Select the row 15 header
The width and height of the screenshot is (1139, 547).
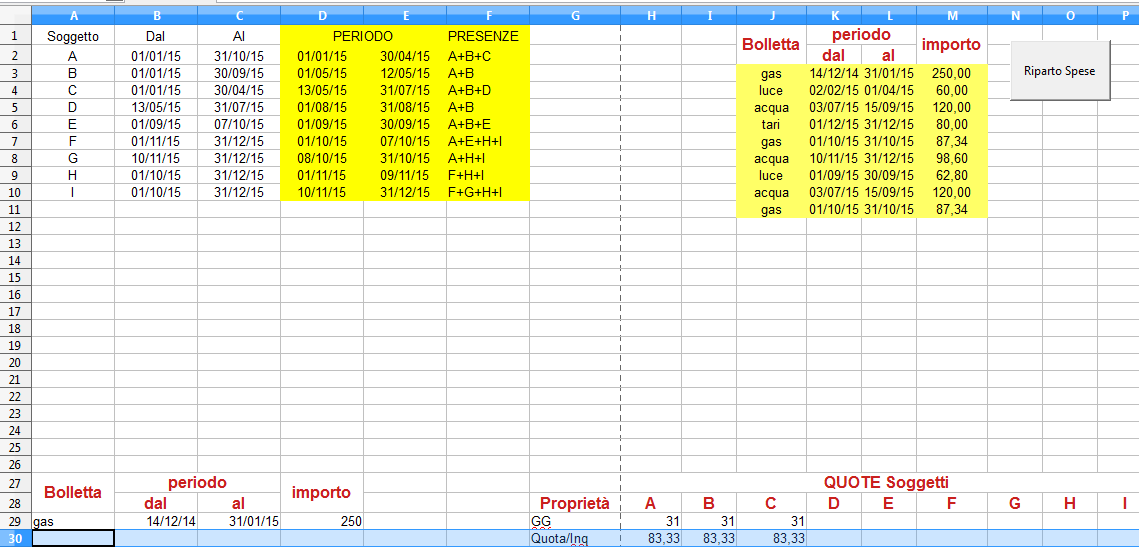tap(15, 277)
